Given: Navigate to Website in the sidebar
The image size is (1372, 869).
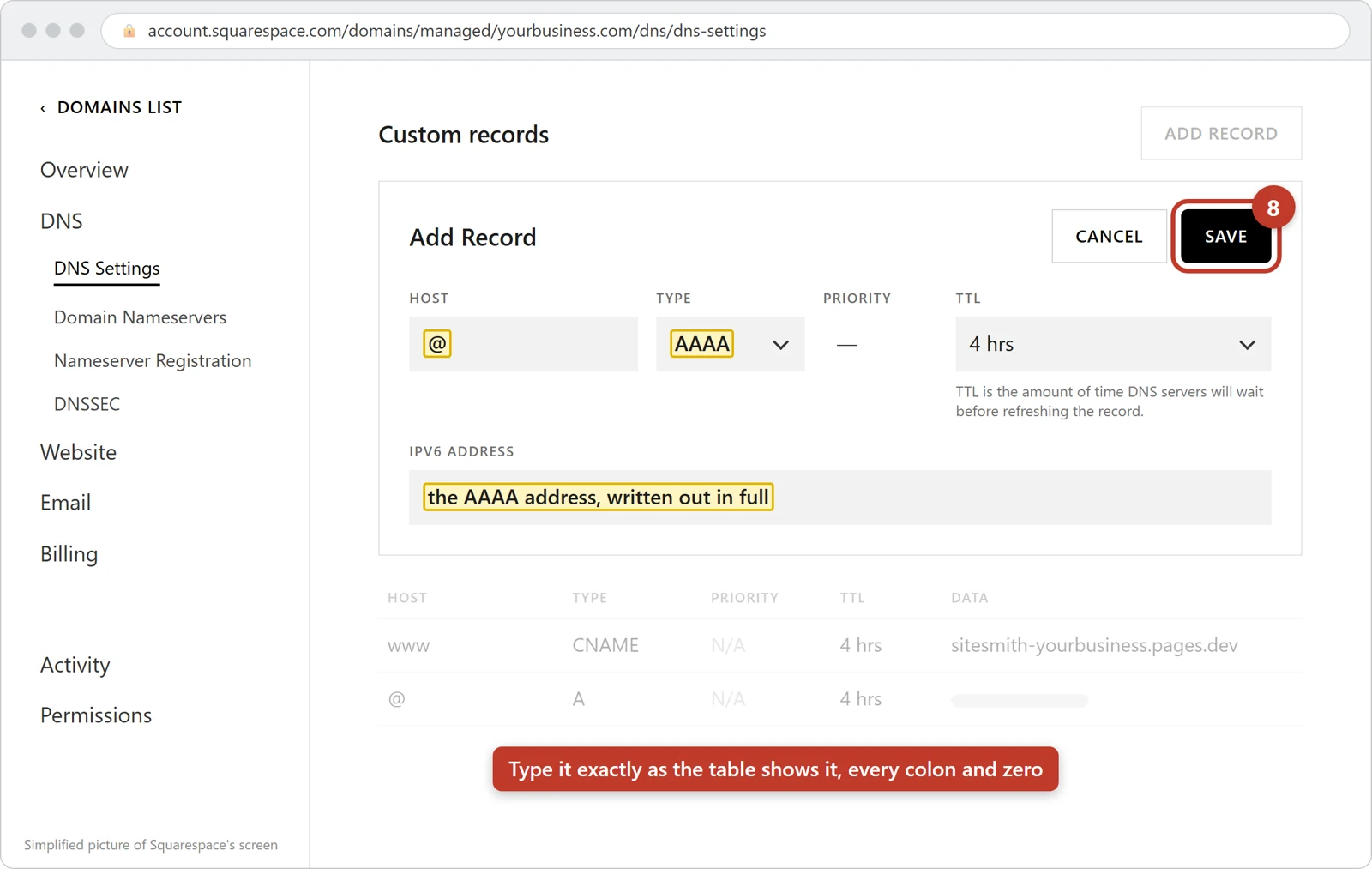Looking at the screenshot, I should [x=78, y=452].
